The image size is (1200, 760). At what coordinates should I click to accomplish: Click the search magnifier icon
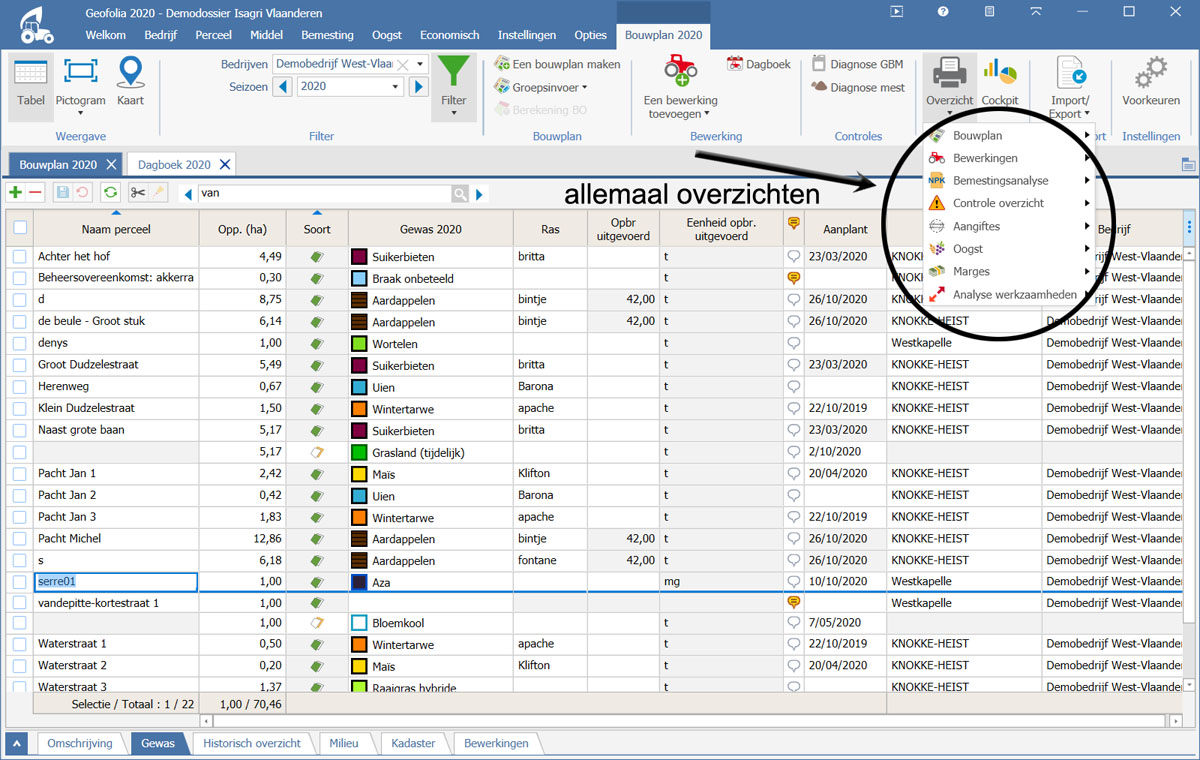tap(459, 193)
